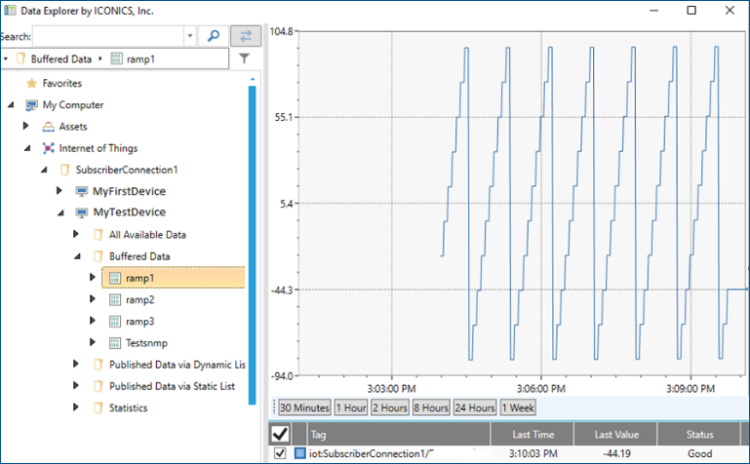Set time range to 24 Hours

474,408
